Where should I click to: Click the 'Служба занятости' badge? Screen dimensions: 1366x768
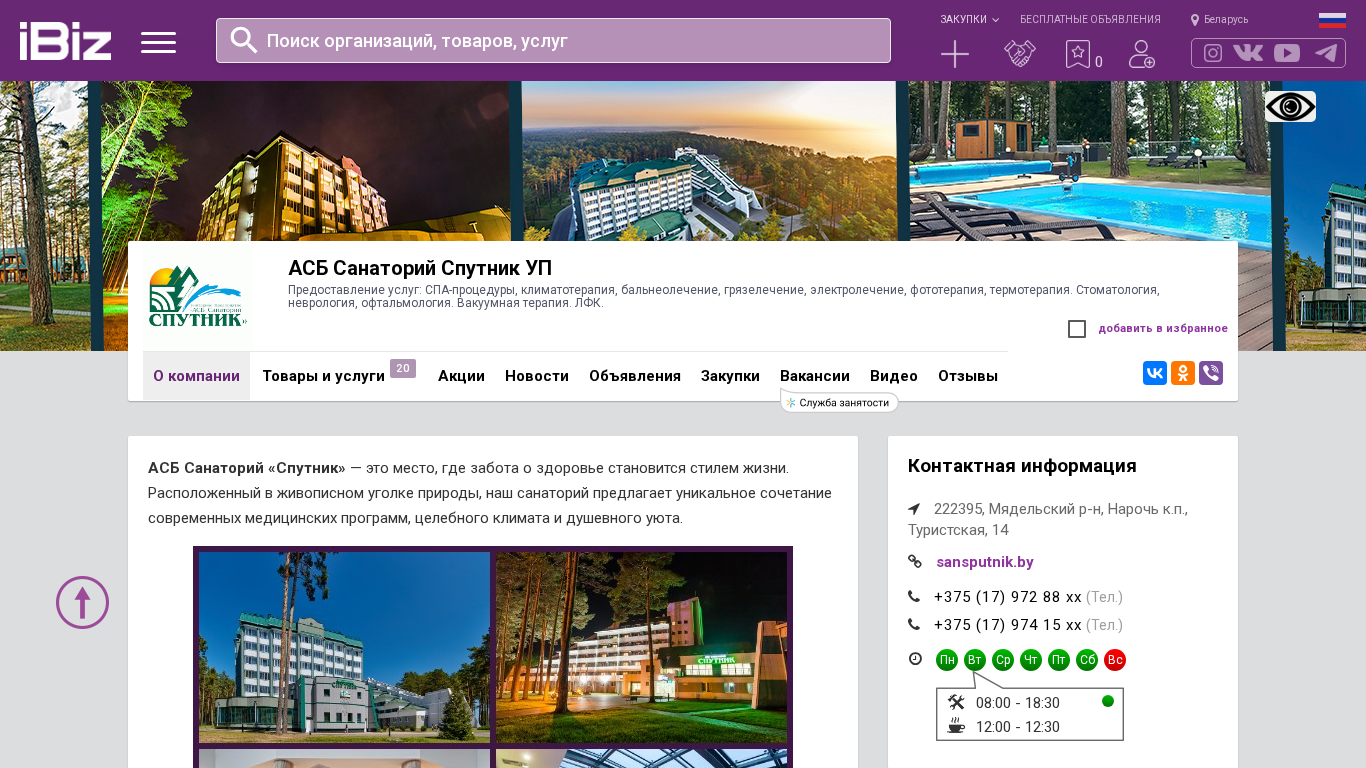[839, 402]
